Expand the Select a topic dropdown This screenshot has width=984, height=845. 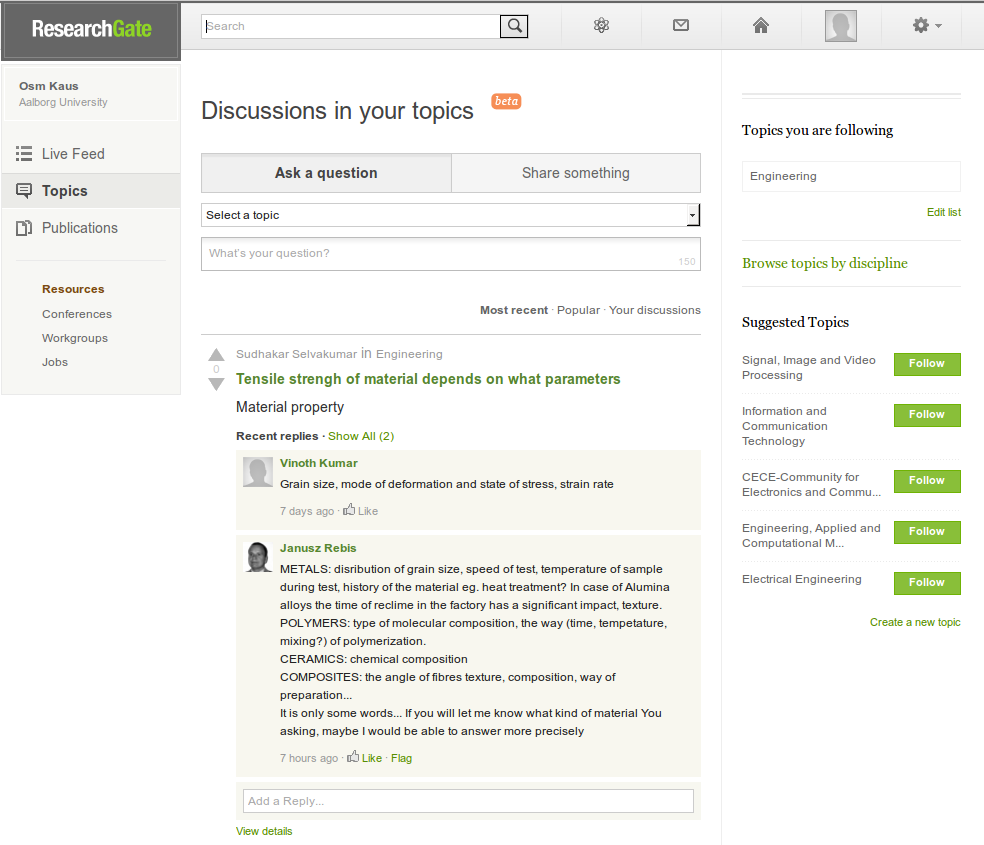pos(692,215)
